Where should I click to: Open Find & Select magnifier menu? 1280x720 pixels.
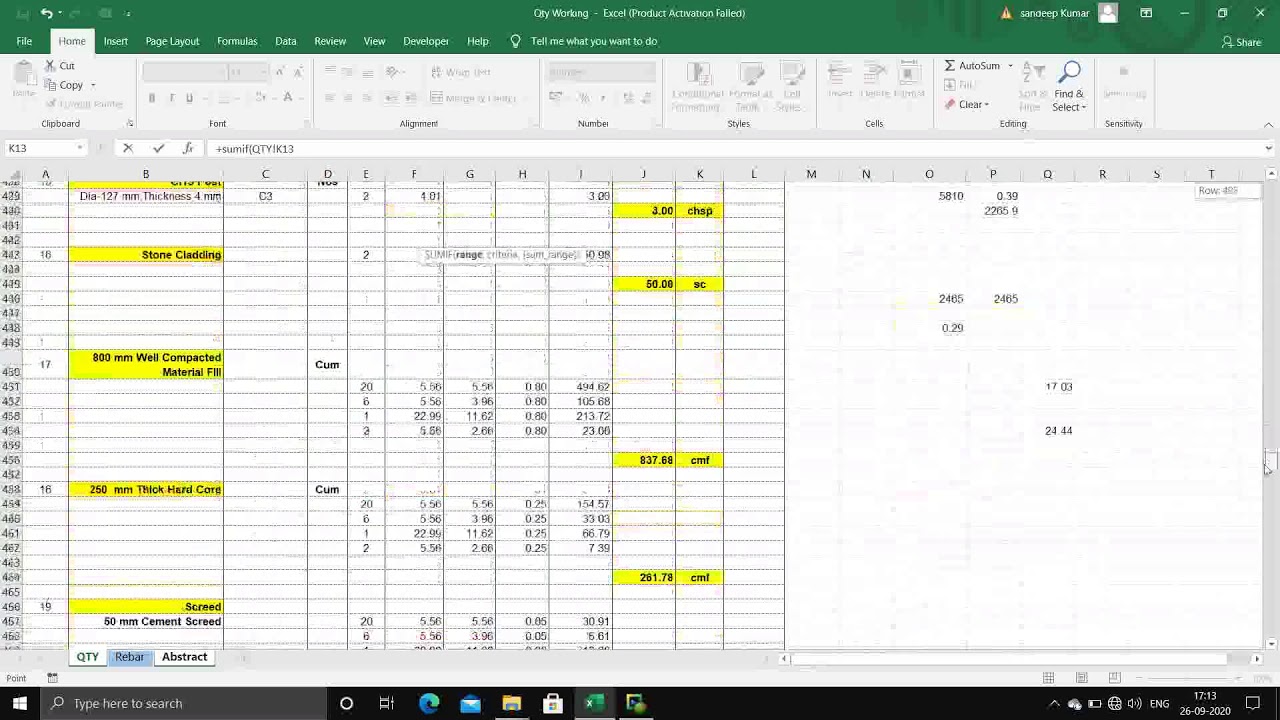1069,87
